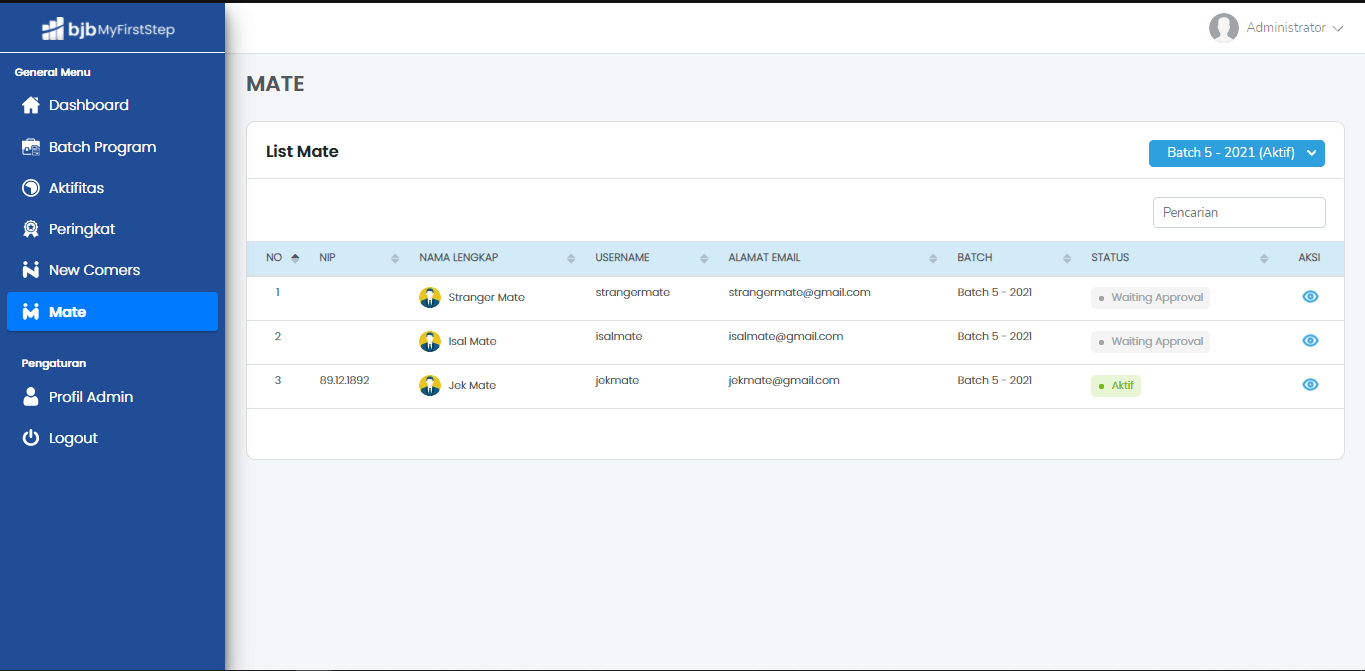Open the Batch 5 - 2021 (Aktif) dropdown
Screen dimensions: 1365x671
point(1237,153)
